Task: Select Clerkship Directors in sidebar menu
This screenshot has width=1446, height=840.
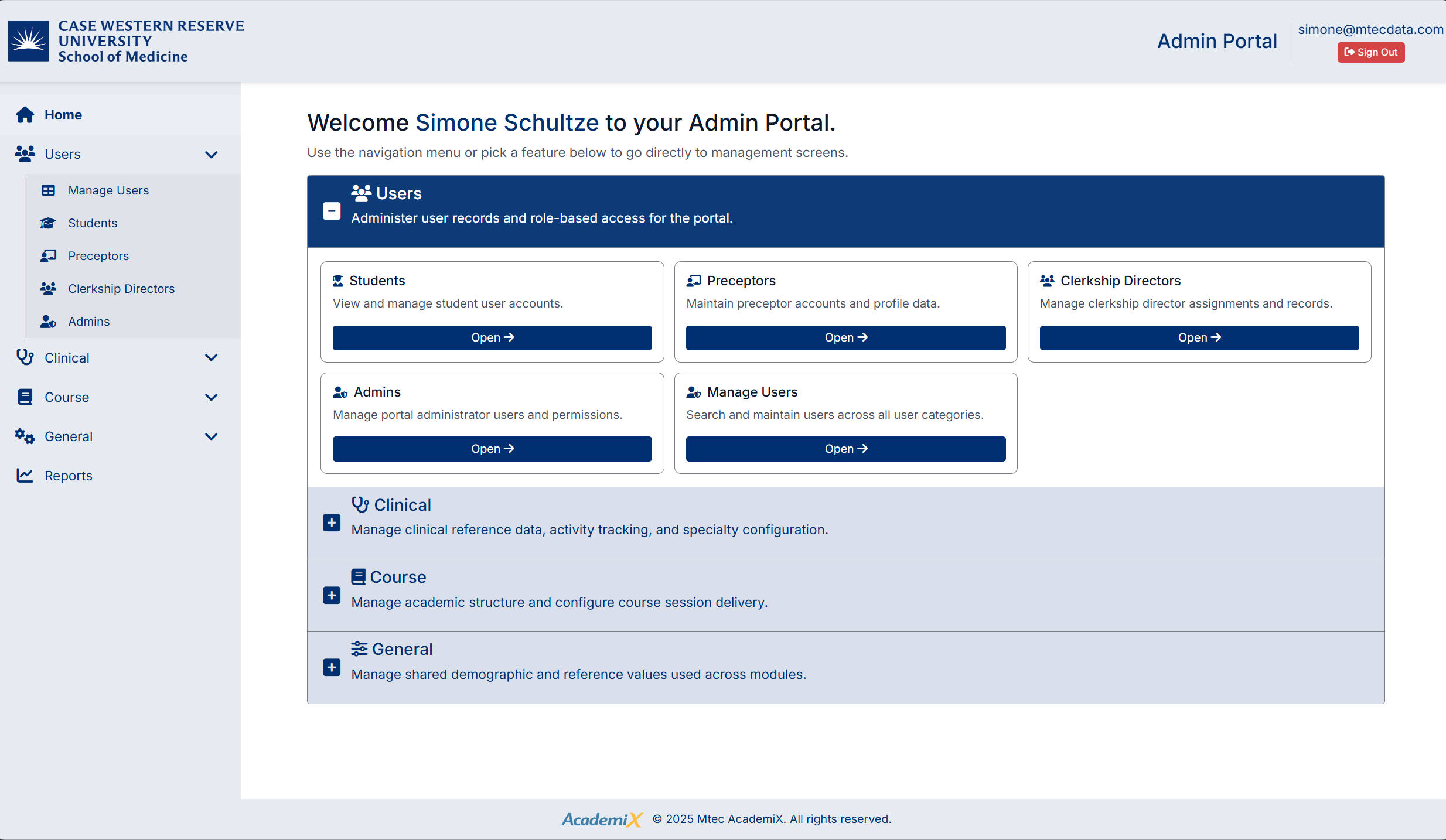Action: pyautogui.click(x=121, y=289)
